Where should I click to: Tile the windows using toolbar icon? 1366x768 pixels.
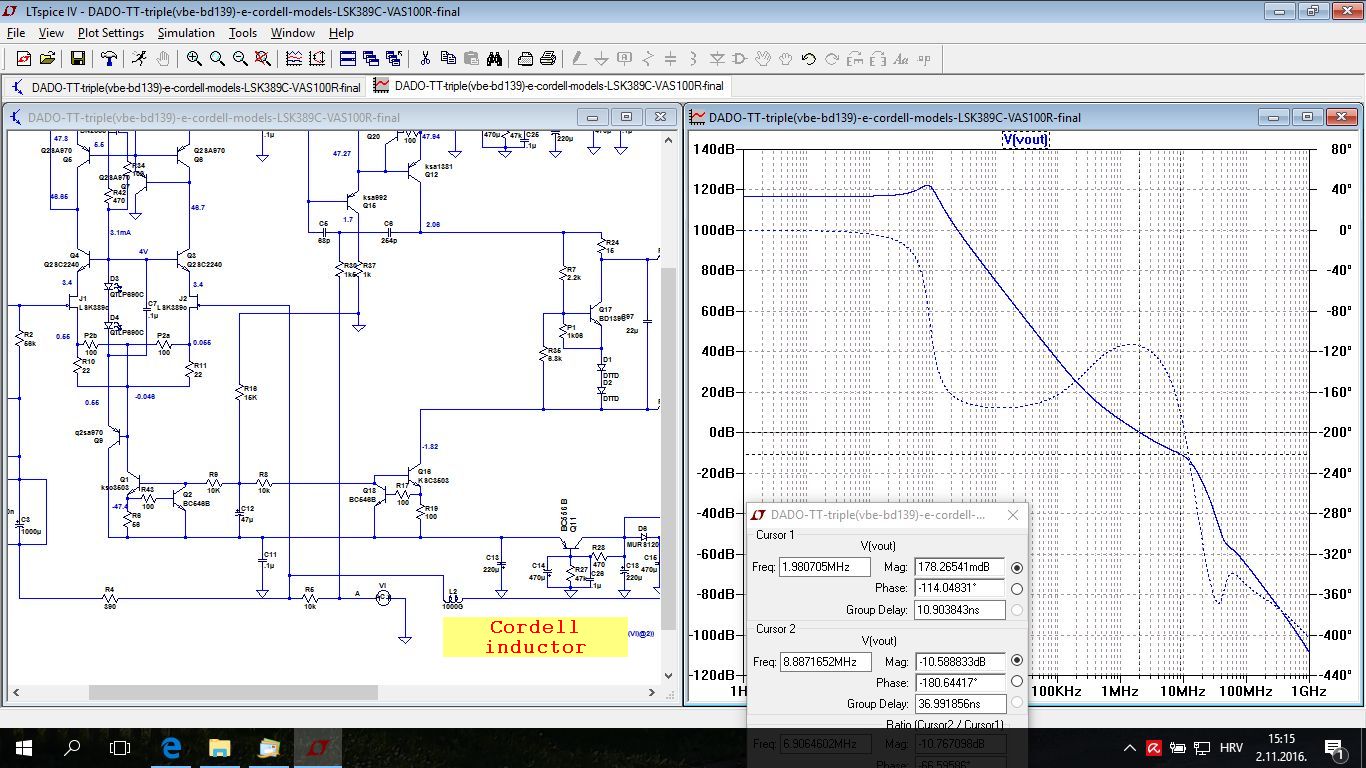348,59
